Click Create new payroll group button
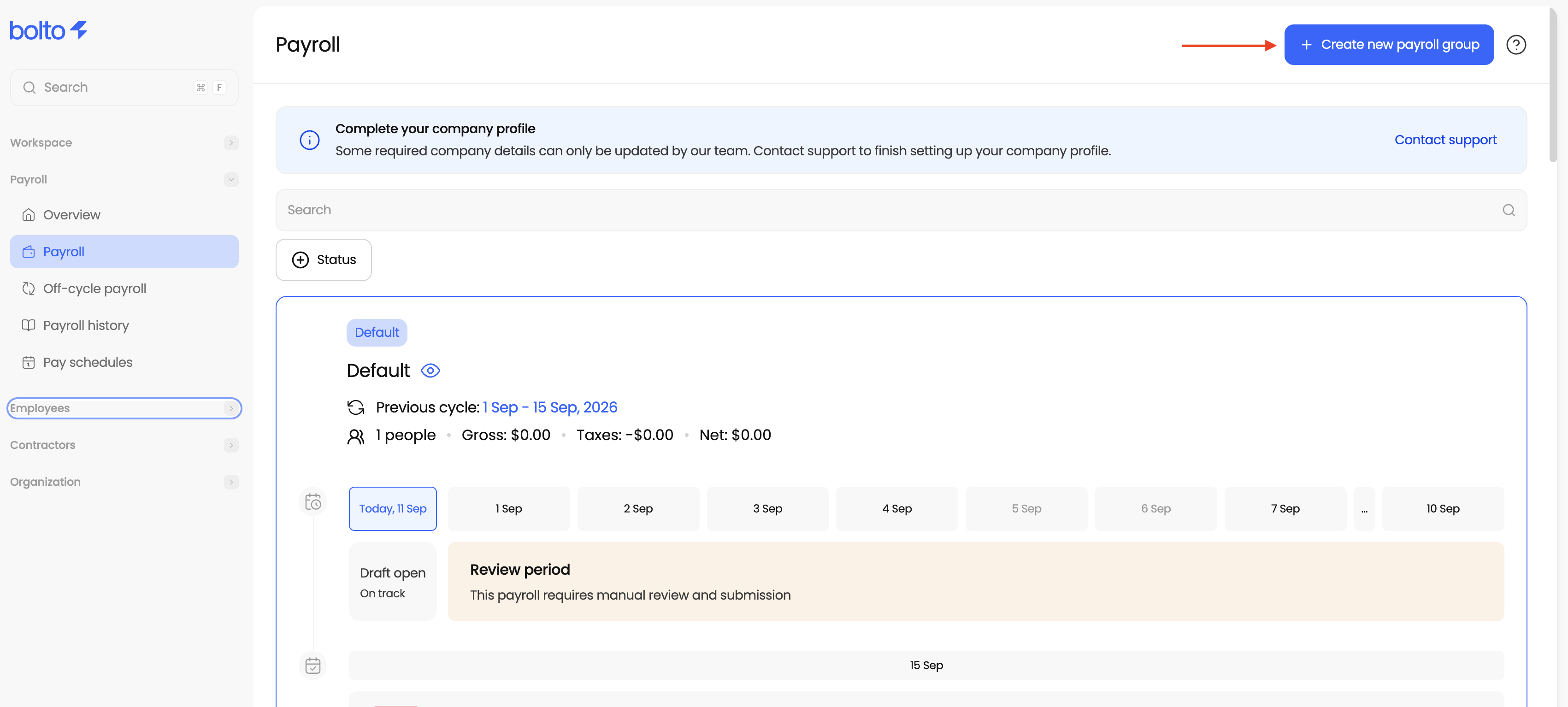This screenshot has height=707, width=1568. (1388, 44)
